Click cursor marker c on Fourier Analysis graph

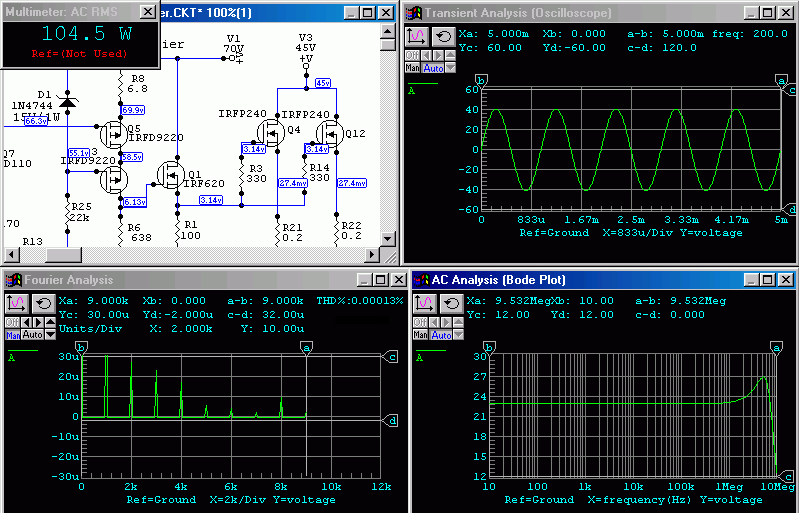(x=391, y=357)
